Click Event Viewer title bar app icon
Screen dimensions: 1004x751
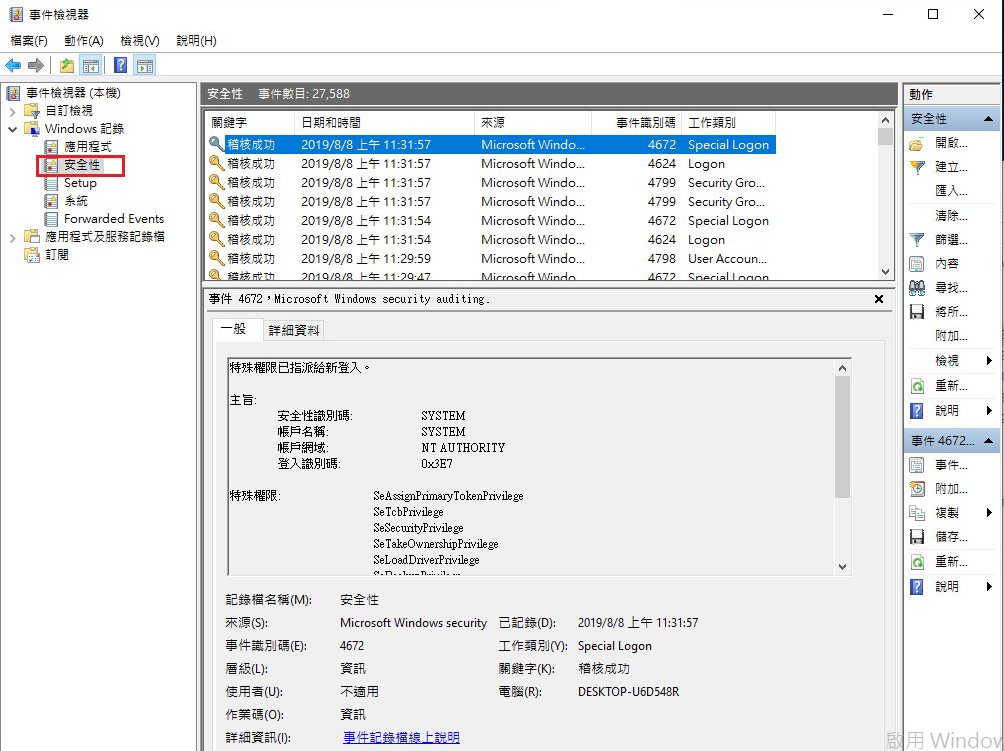[15, 14]
